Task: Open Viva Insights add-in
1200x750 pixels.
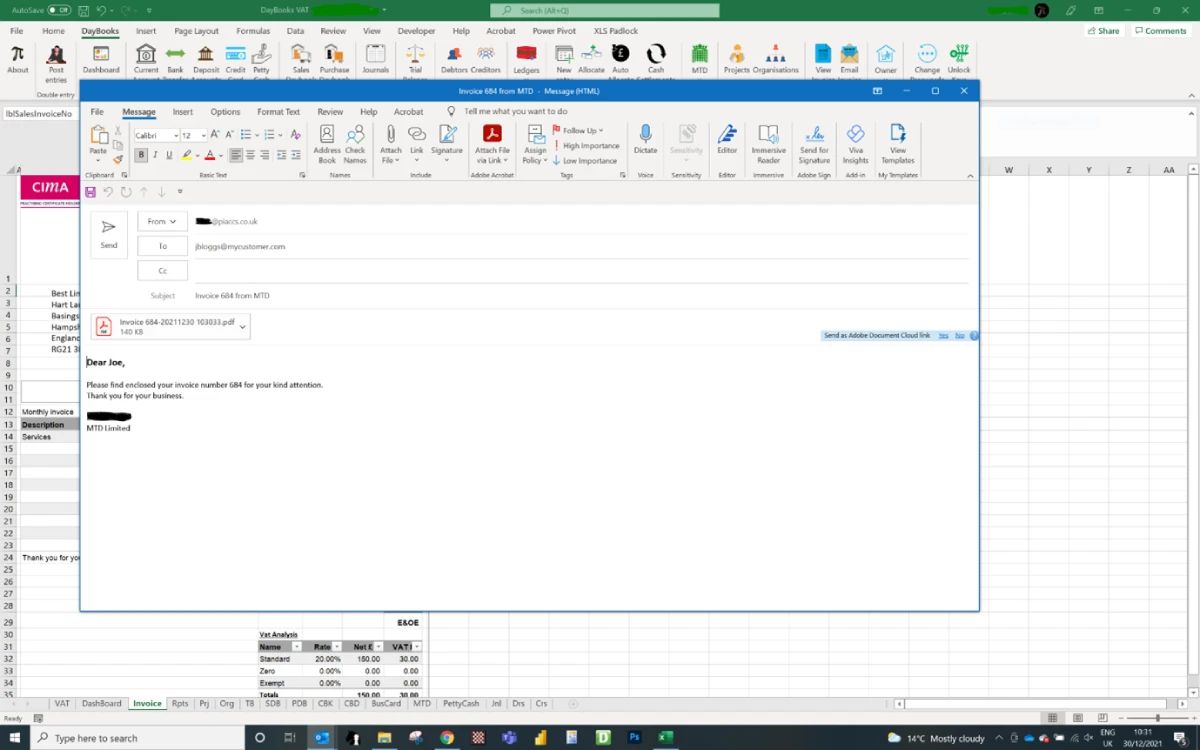Action: (855, 143)
